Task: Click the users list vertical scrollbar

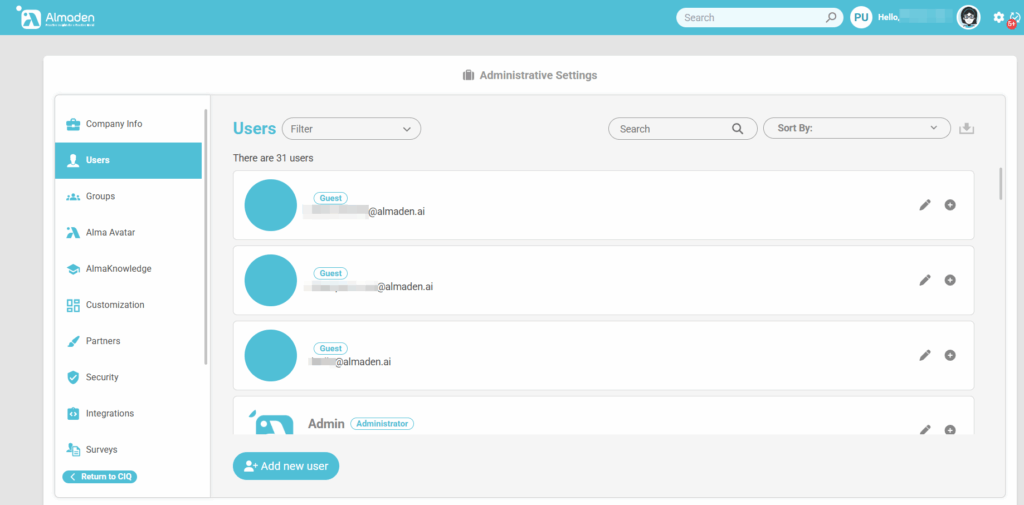Action: [x=1000, y=184]
